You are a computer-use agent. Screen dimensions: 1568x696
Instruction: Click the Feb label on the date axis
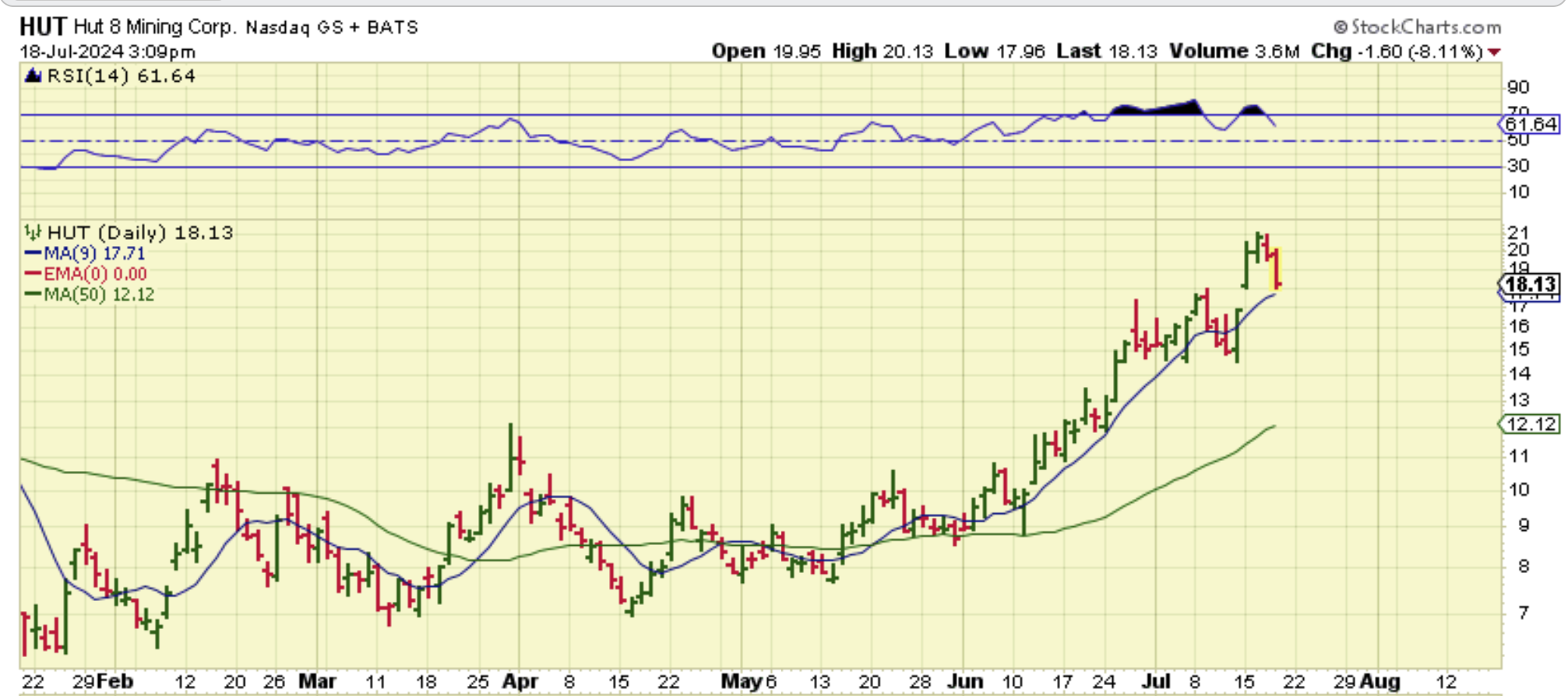[x=115, y=682]
